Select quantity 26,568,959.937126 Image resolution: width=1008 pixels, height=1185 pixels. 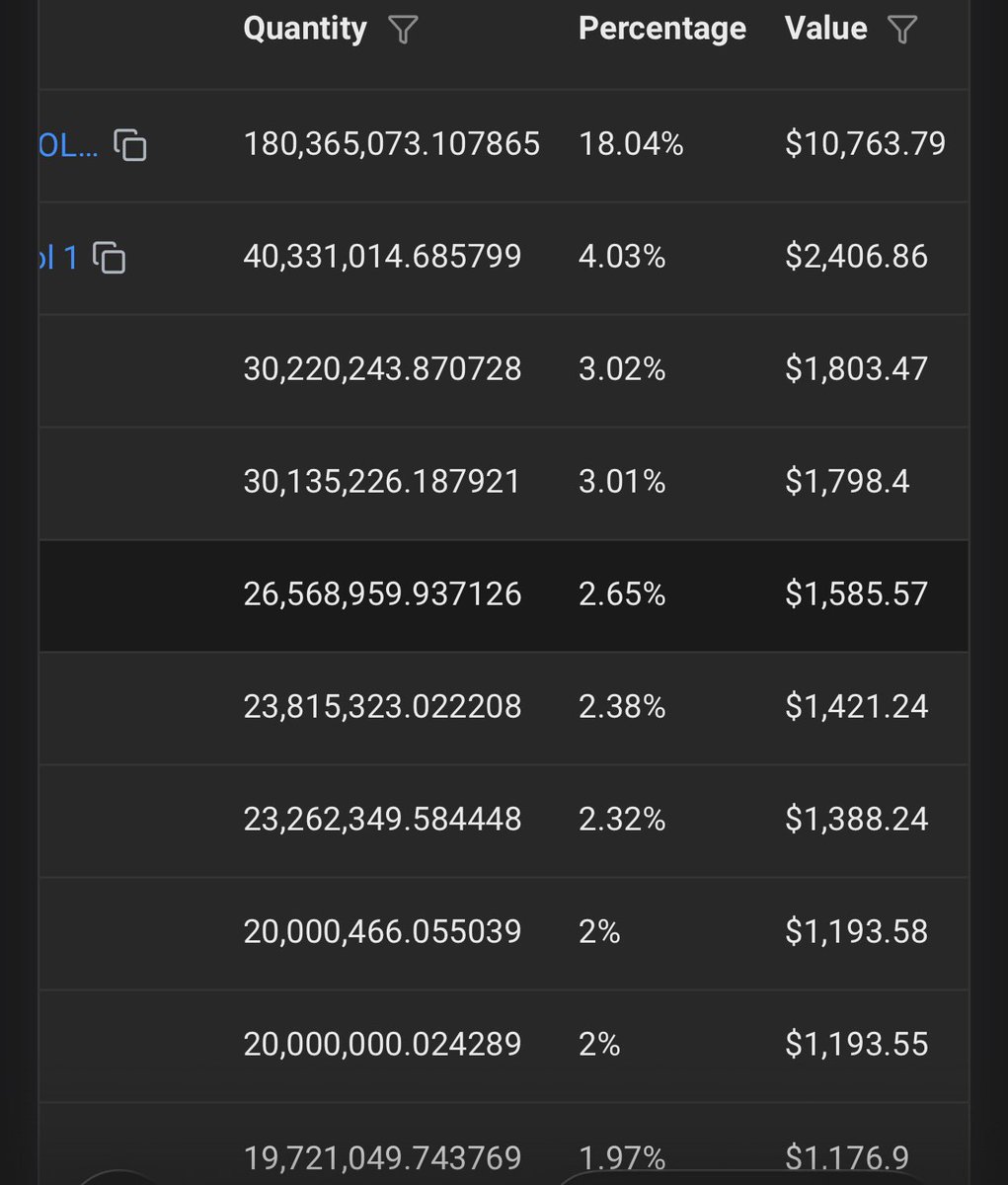382,594
